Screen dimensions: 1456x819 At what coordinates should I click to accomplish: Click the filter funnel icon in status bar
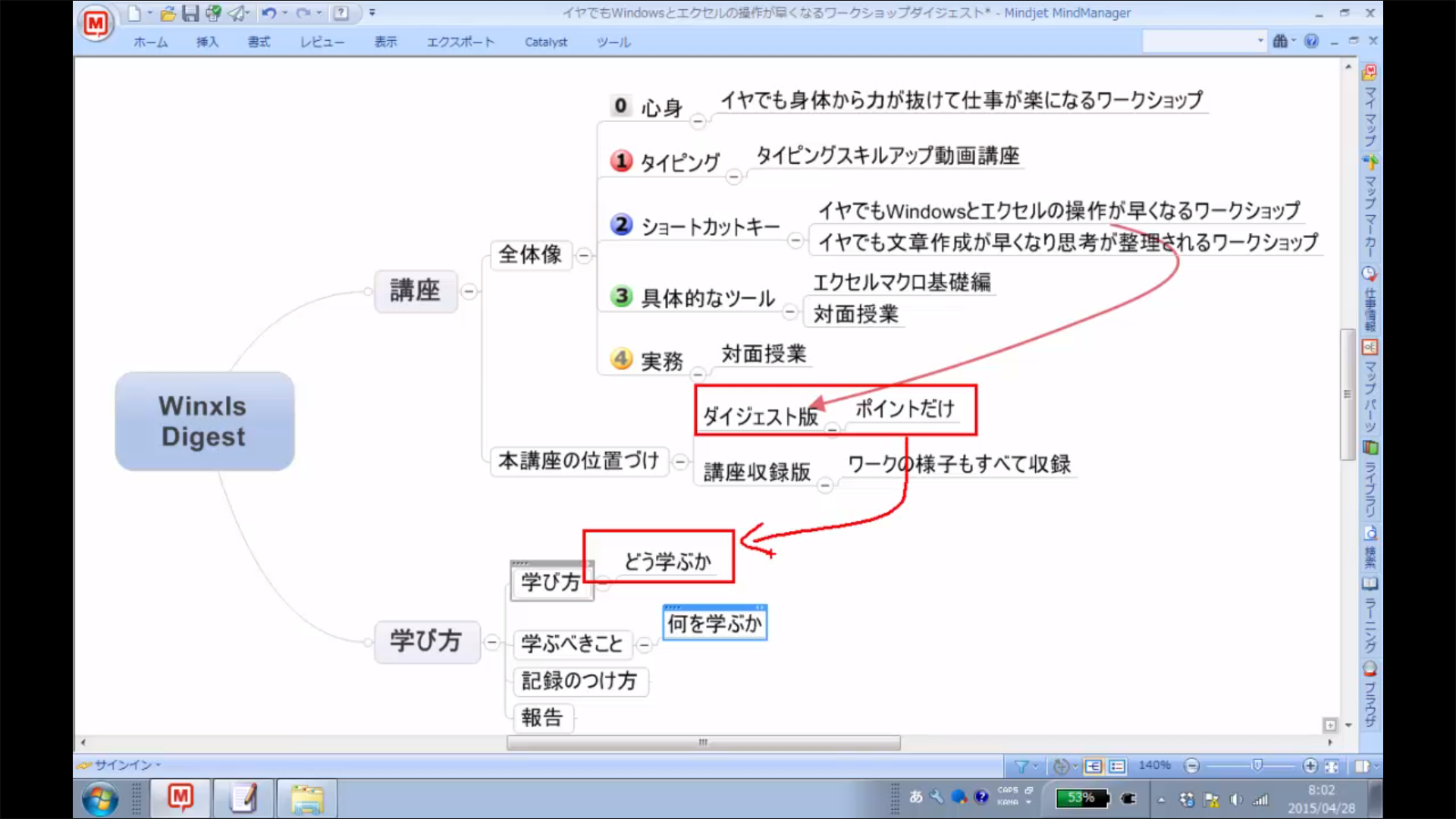coord(1021,766)
